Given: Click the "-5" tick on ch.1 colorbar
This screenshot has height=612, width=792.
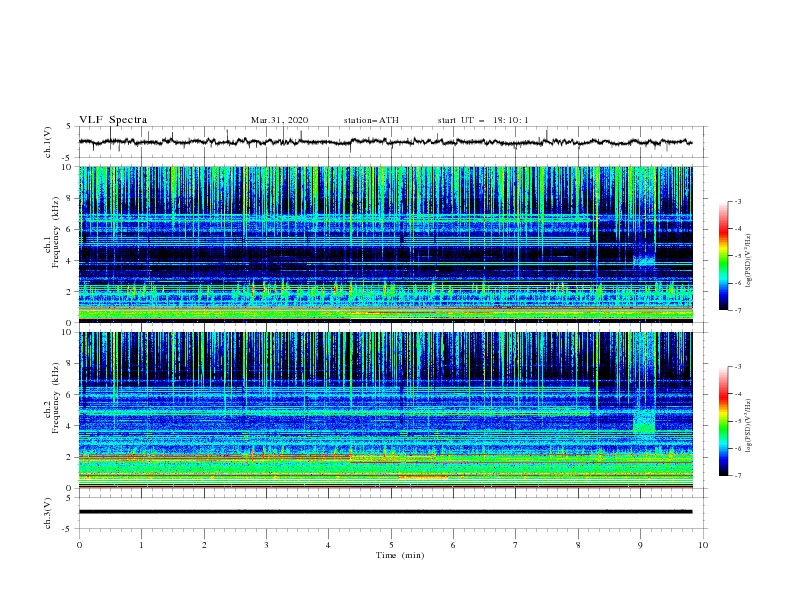Looking at the screenshot, I should point(737,256).
